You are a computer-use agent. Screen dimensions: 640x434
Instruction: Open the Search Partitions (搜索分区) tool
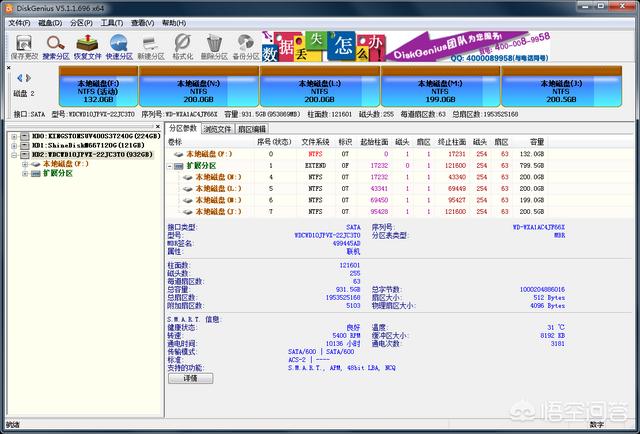56,47
